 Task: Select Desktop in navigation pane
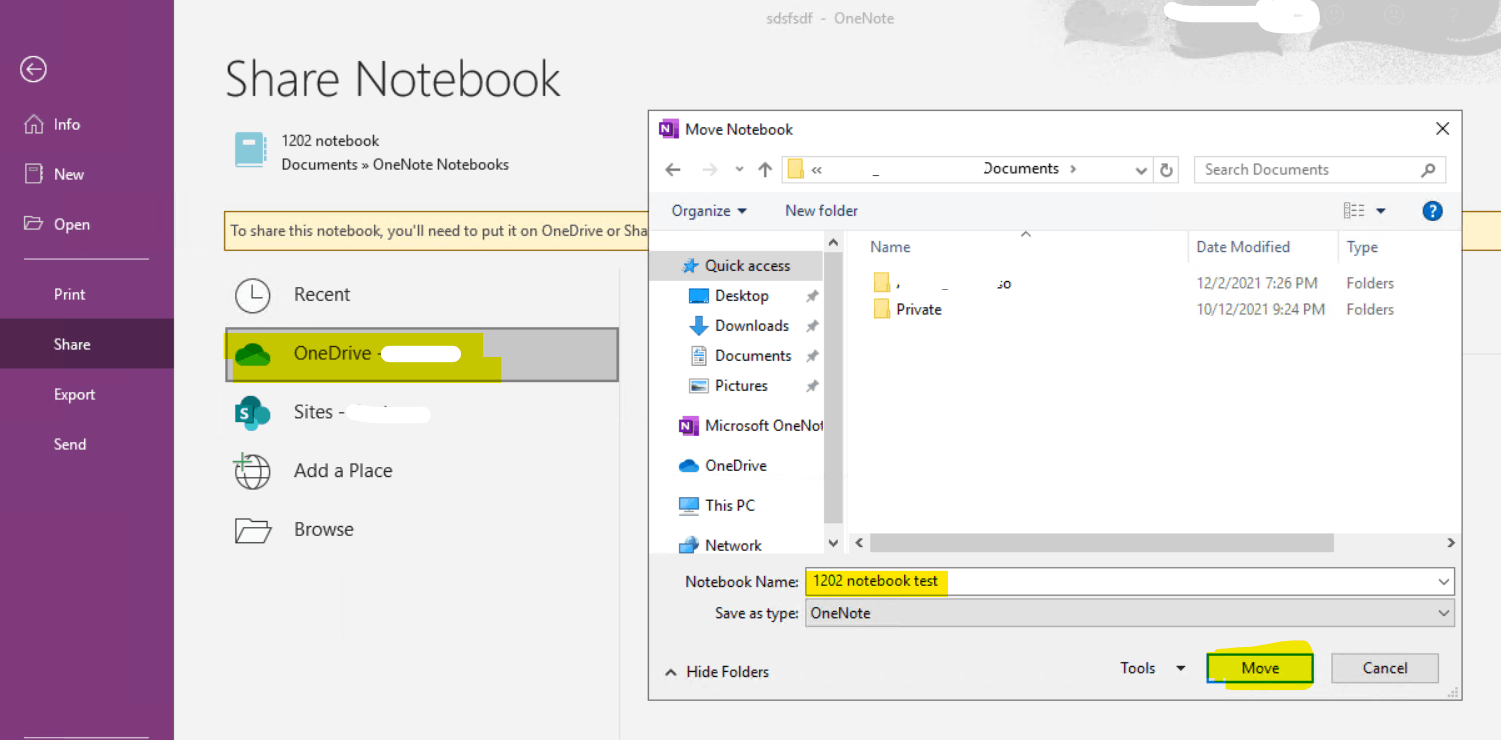(741, 296)
